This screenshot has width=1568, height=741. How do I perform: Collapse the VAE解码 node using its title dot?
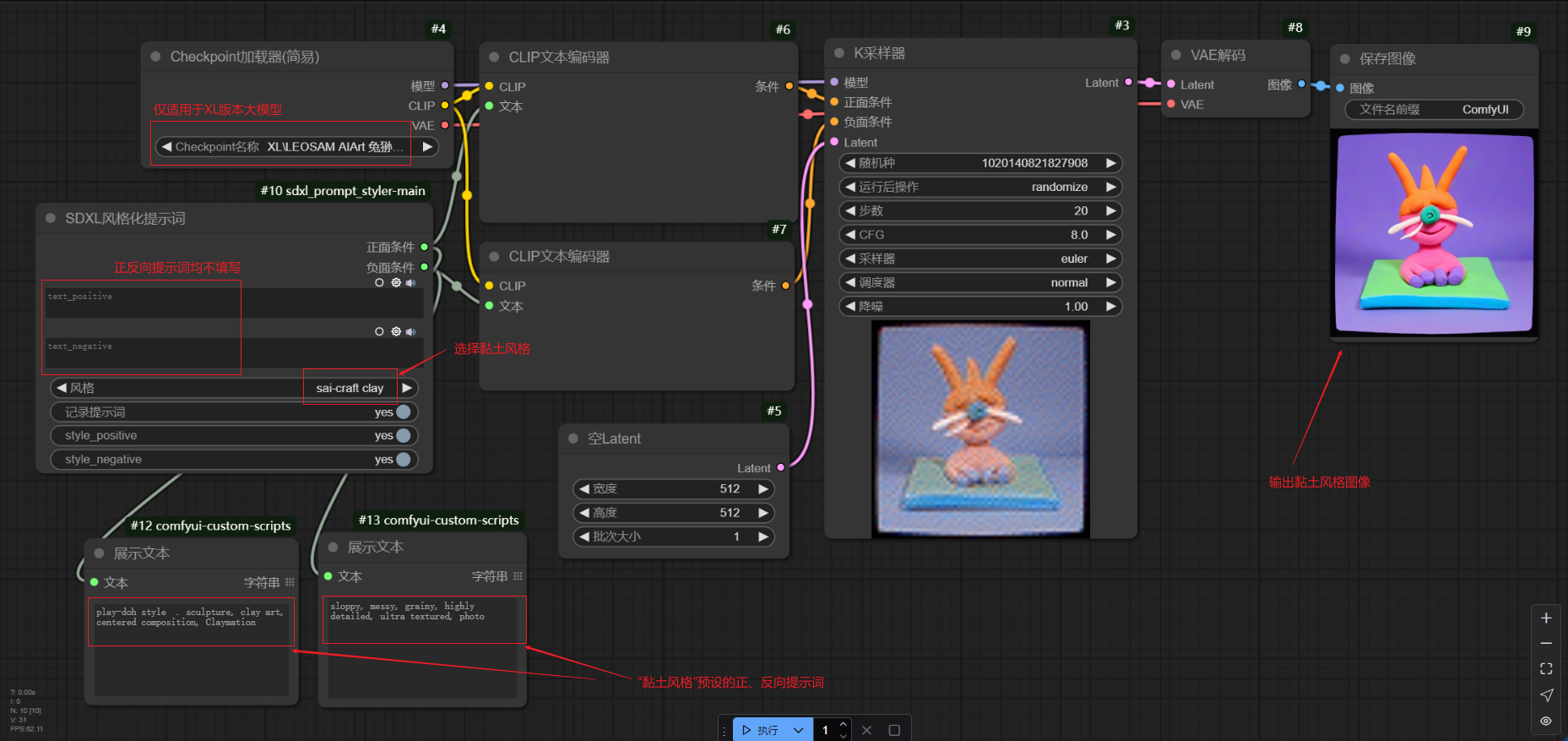coord(1175,55)
